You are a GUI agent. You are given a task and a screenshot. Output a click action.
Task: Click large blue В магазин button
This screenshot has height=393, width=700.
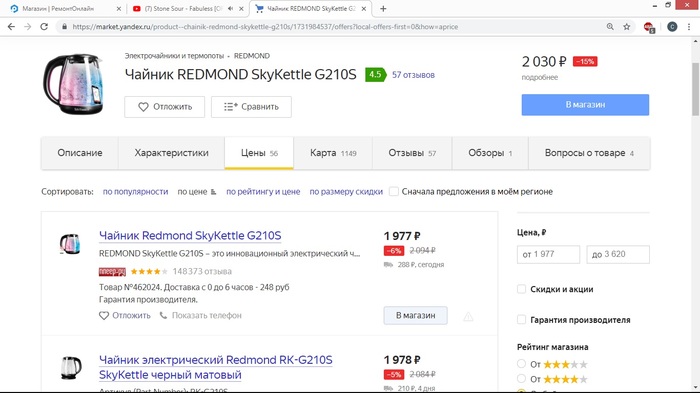tap(585, 105)
